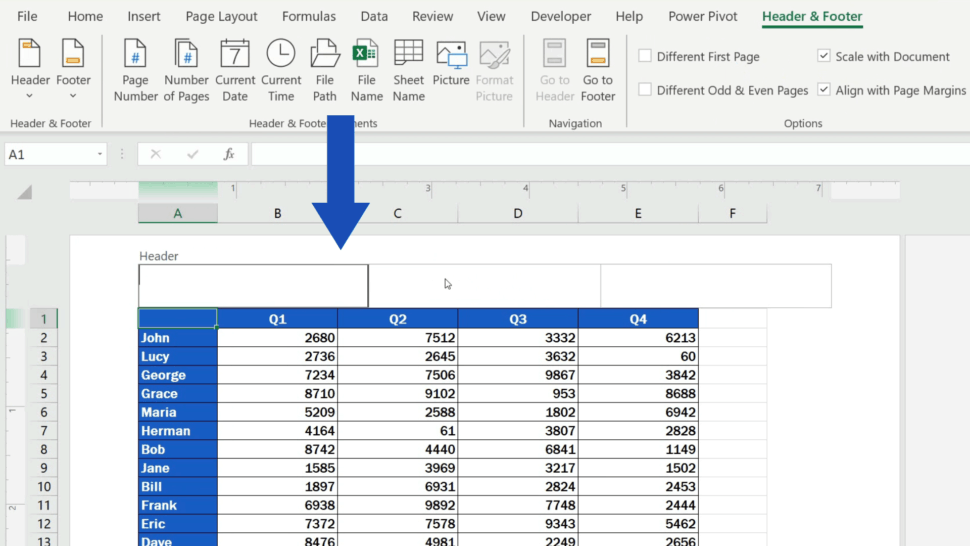Select the cell with name George
This screenshot has width=970, height=546.
tap(178, 375)
